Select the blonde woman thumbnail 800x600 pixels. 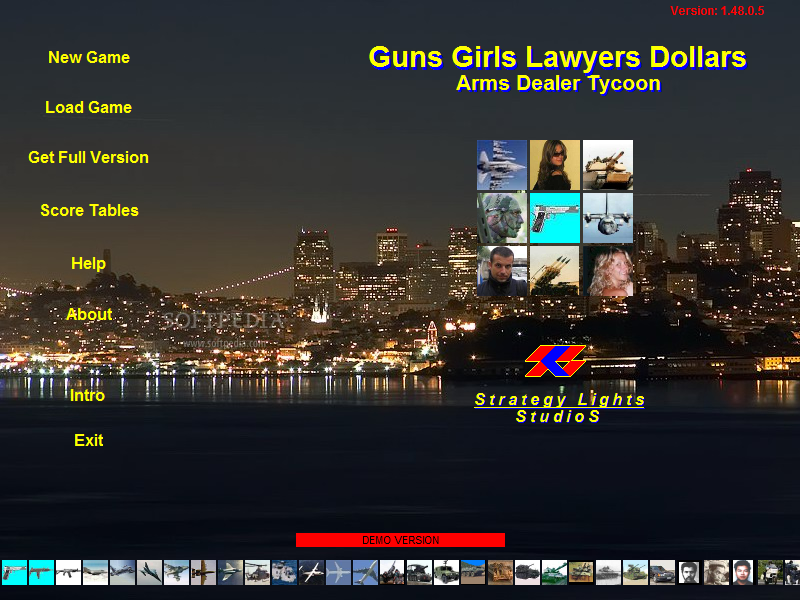tap(608, 271)
